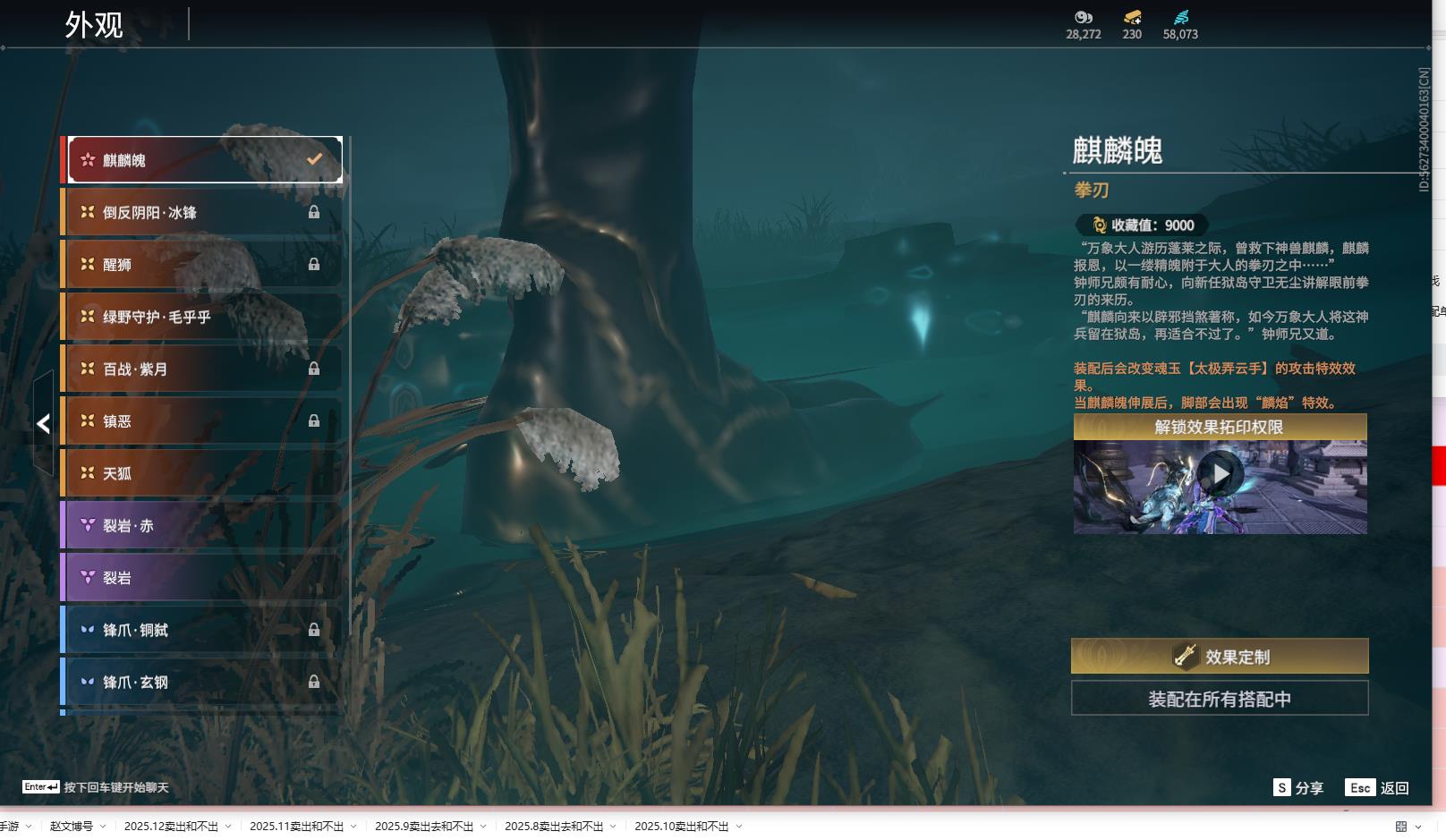Screen dimensions: 1446x840
Task: Select the 裂岩 skin
Action: click(202, 577)
